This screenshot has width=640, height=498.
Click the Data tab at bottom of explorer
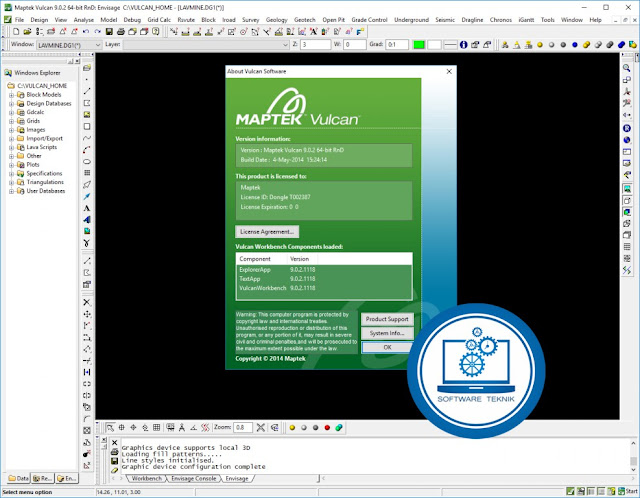19,478
